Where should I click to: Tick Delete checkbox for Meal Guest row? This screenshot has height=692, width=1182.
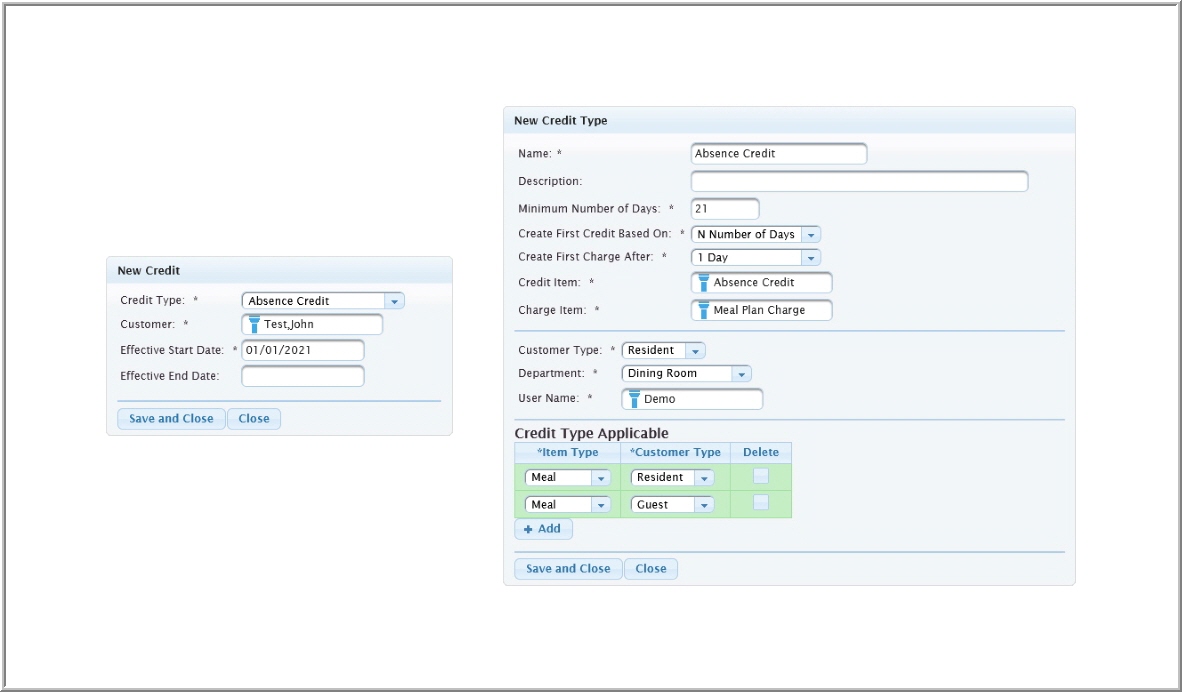coord(761,503)
